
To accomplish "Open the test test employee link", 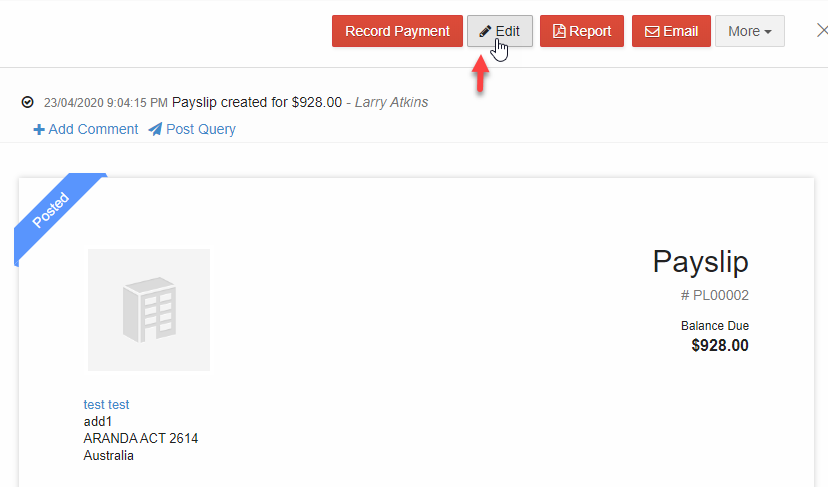I will (x=106, y=405).
